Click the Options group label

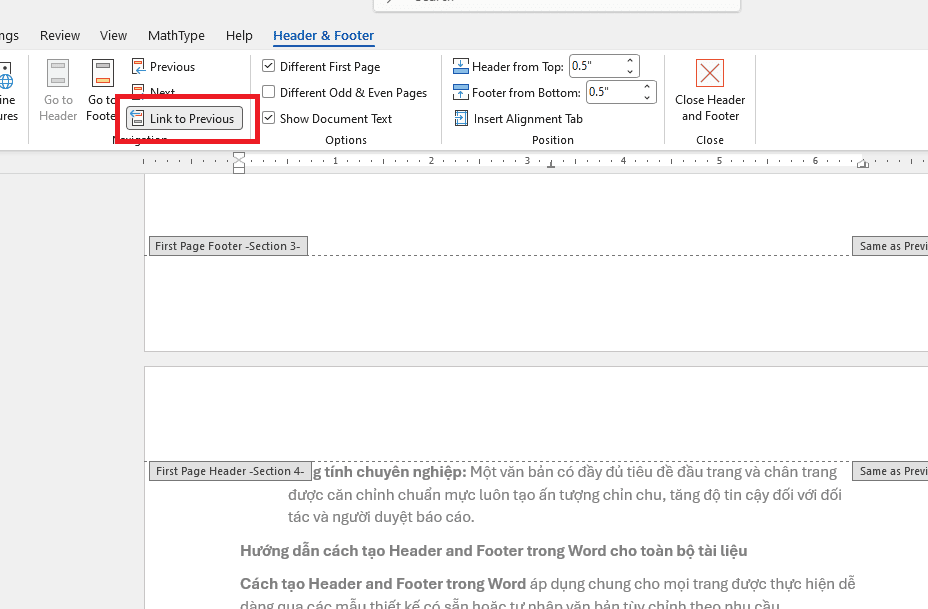pyautogui.click(x=346, y=140)
